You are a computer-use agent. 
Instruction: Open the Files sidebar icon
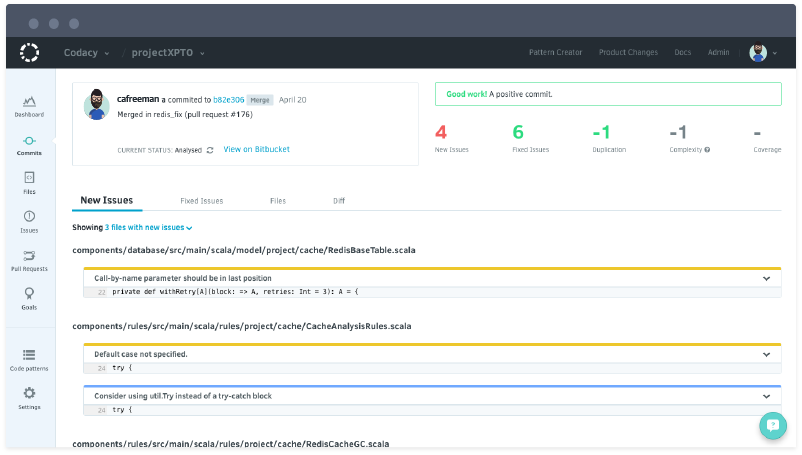point(29,181)
